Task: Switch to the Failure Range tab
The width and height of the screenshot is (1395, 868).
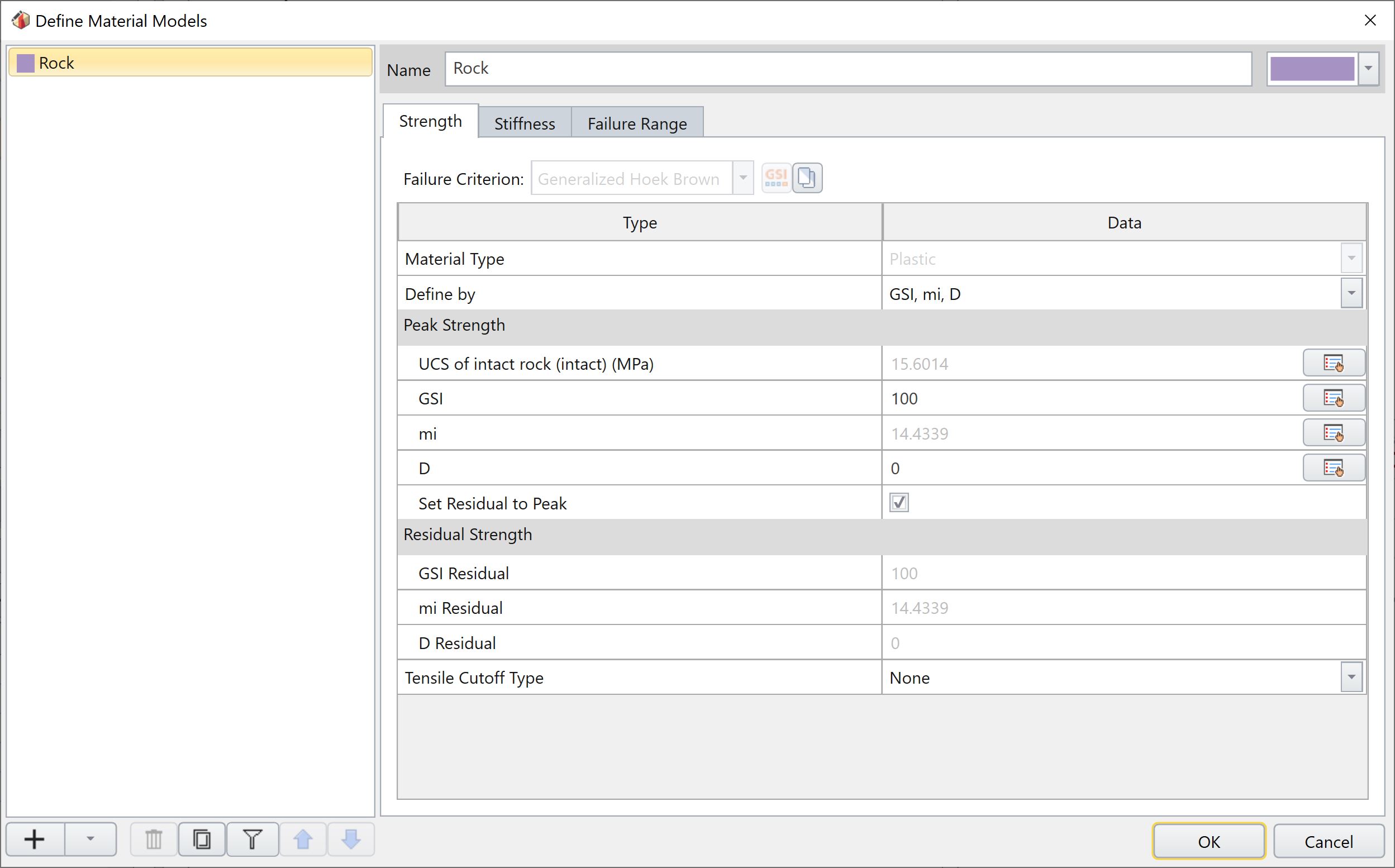Action: (x=636, y=123)
